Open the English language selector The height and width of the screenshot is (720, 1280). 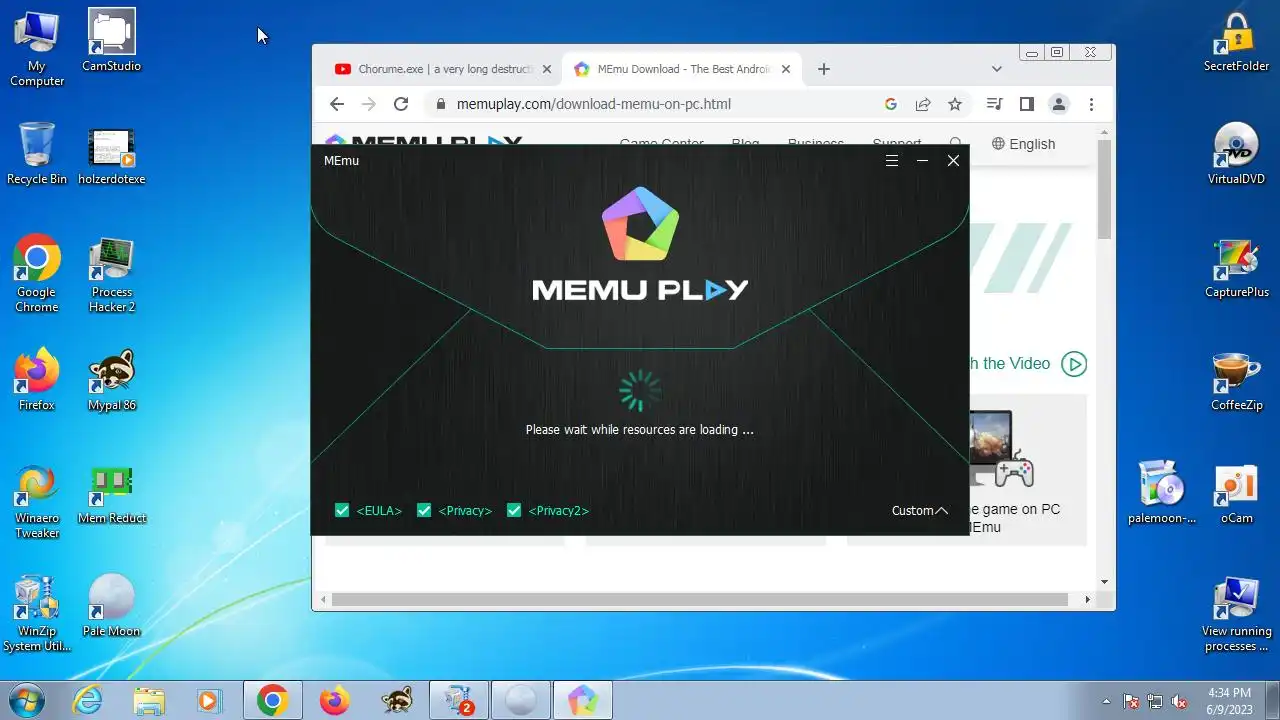point(1023,144)
